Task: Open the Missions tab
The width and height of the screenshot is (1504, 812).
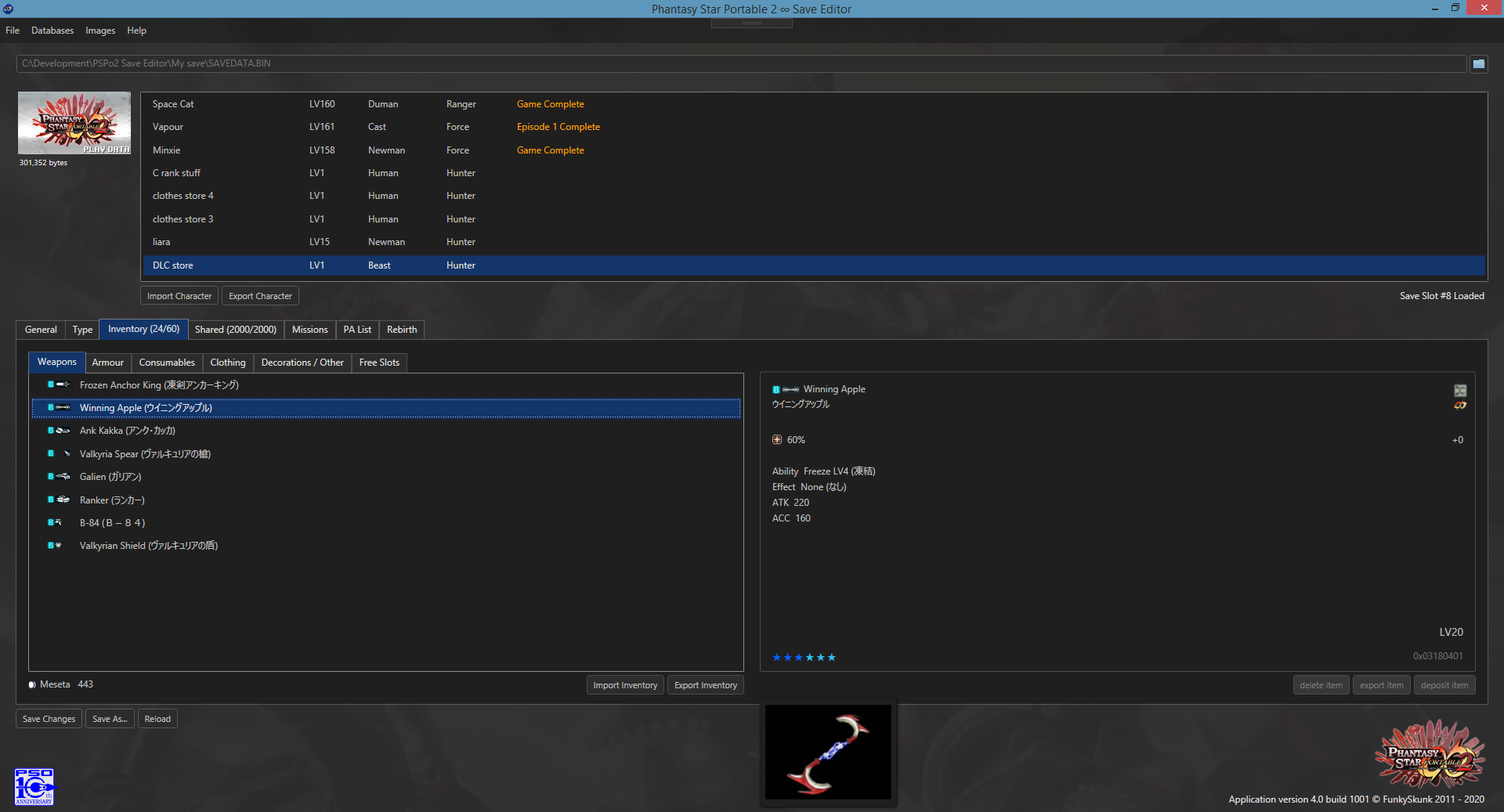Action: click(x=310, y=330)
